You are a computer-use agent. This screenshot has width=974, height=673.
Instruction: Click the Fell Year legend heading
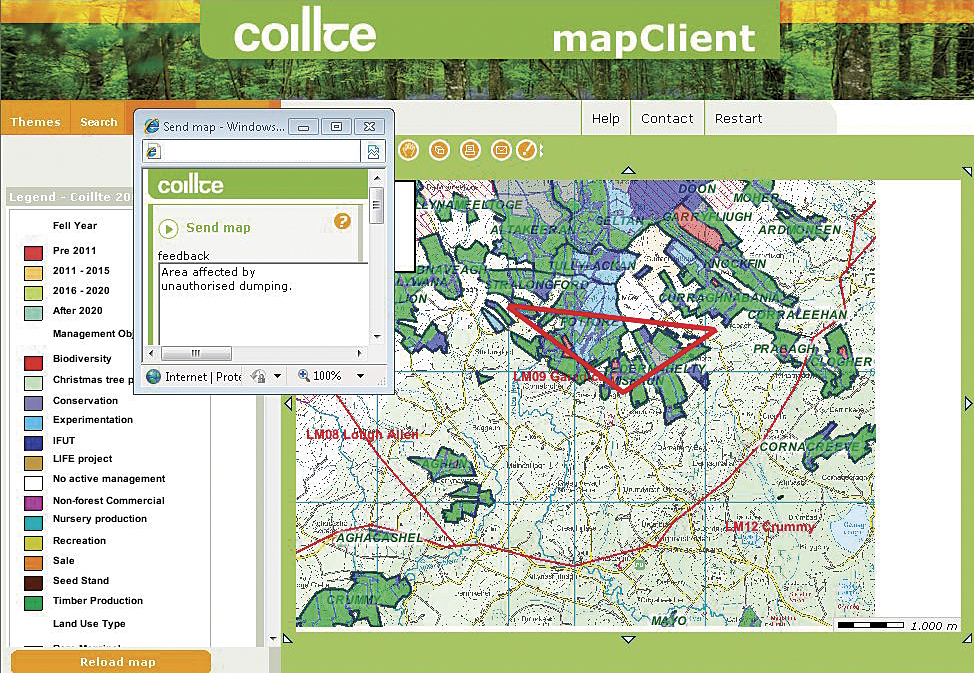pos(75,226)
